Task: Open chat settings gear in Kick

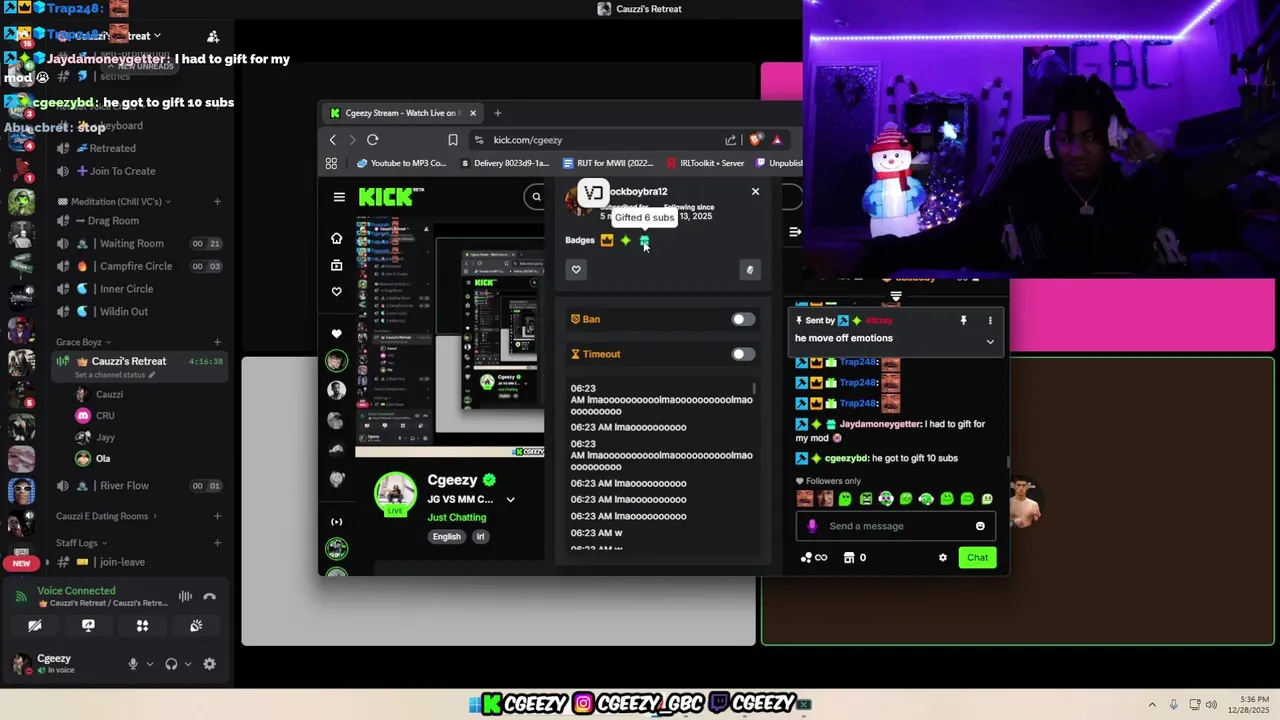Action: (x=942, y=558)
